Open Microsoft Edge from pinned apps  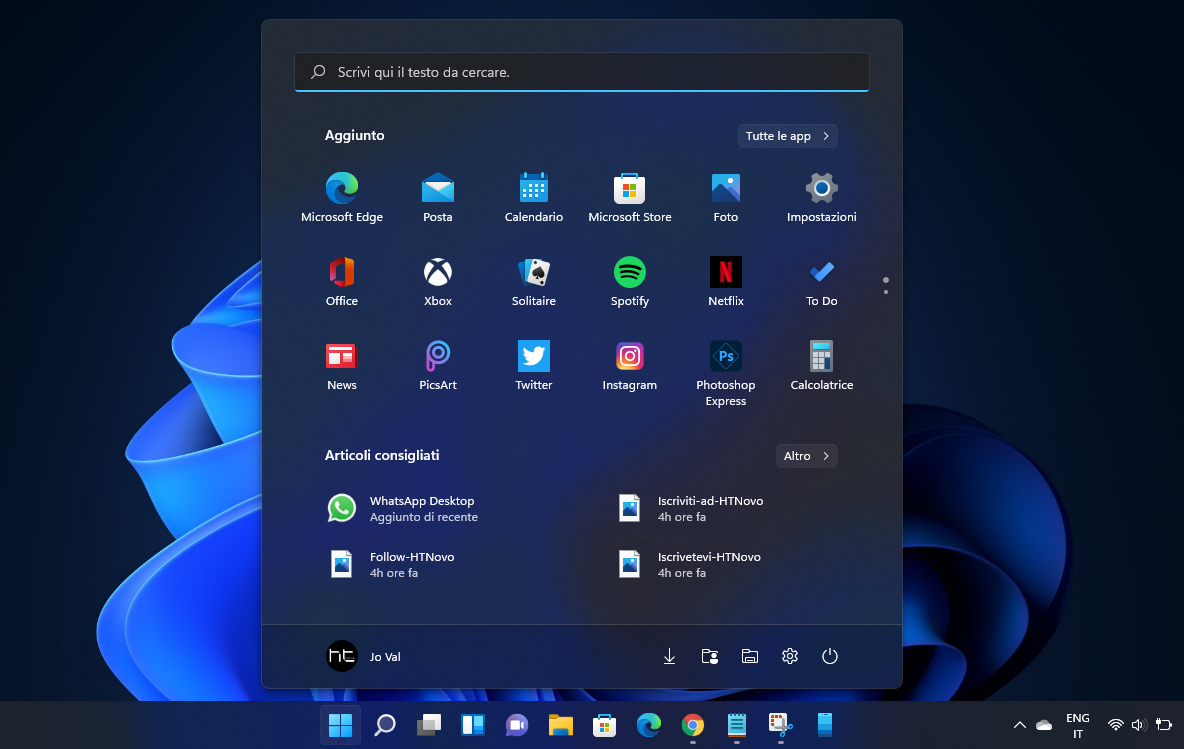(x=341, y=197)
